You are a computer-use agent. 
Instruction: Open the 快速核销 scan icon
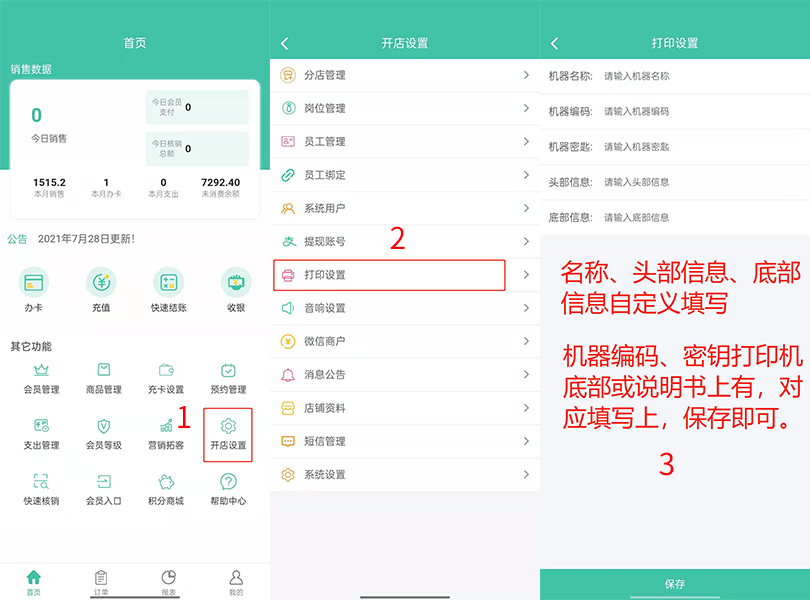(41, 482)
